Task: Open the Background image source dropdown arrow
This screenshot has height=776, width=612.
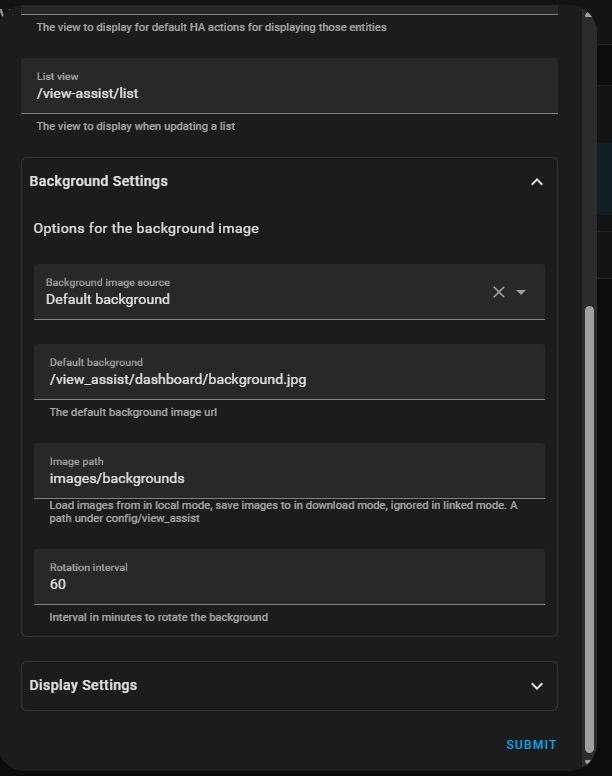Action: (520, 292)
